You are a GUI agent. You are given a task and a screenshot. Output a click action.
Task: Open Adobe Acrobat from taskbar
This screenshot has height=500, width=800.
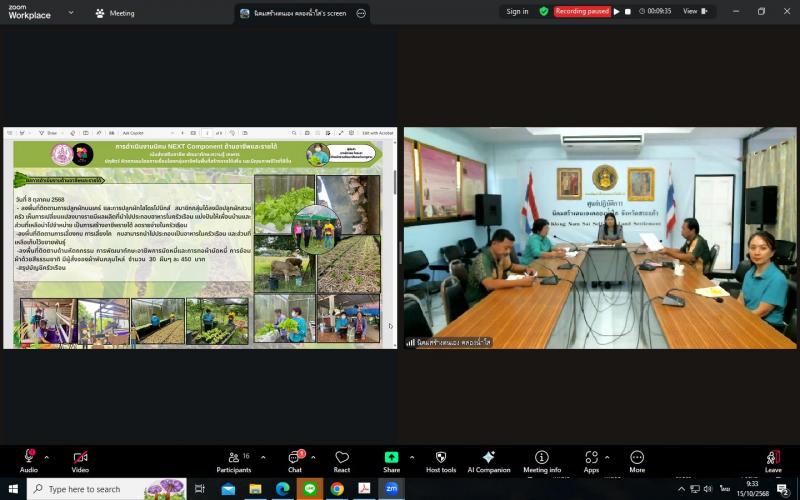click(364, 489)
